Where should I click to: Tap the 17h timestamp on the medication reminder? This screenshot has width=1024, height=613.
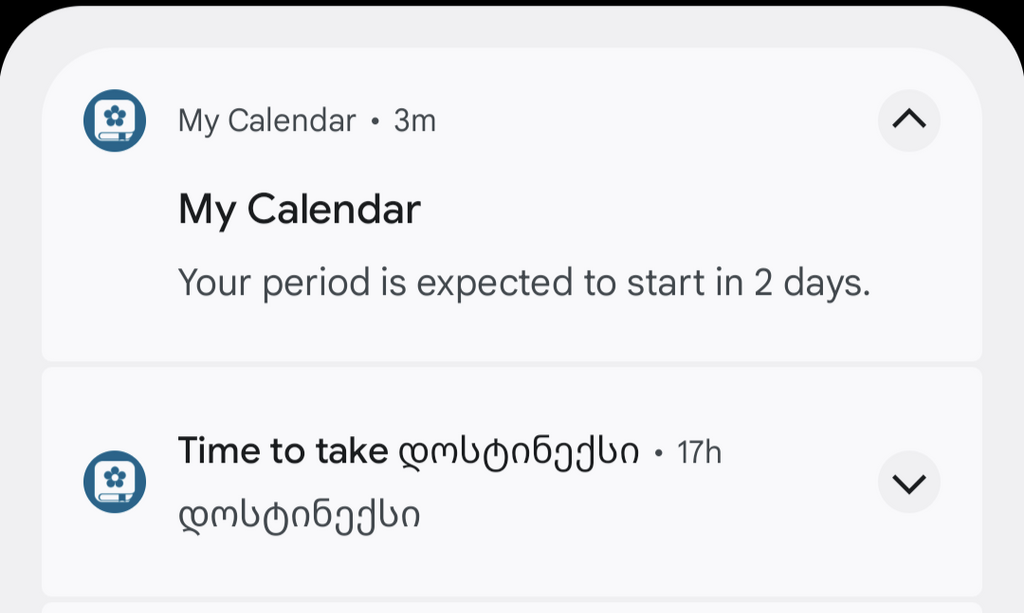(699, 452)
